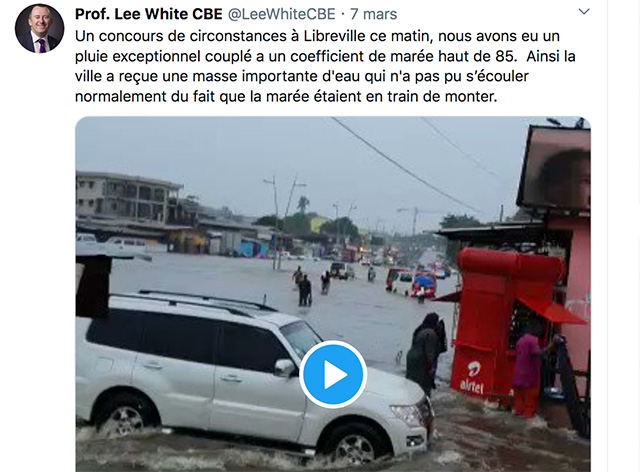Click the SUV's front wheel in the water
Screen dimensions: 640x472
[x=354, y=445]
